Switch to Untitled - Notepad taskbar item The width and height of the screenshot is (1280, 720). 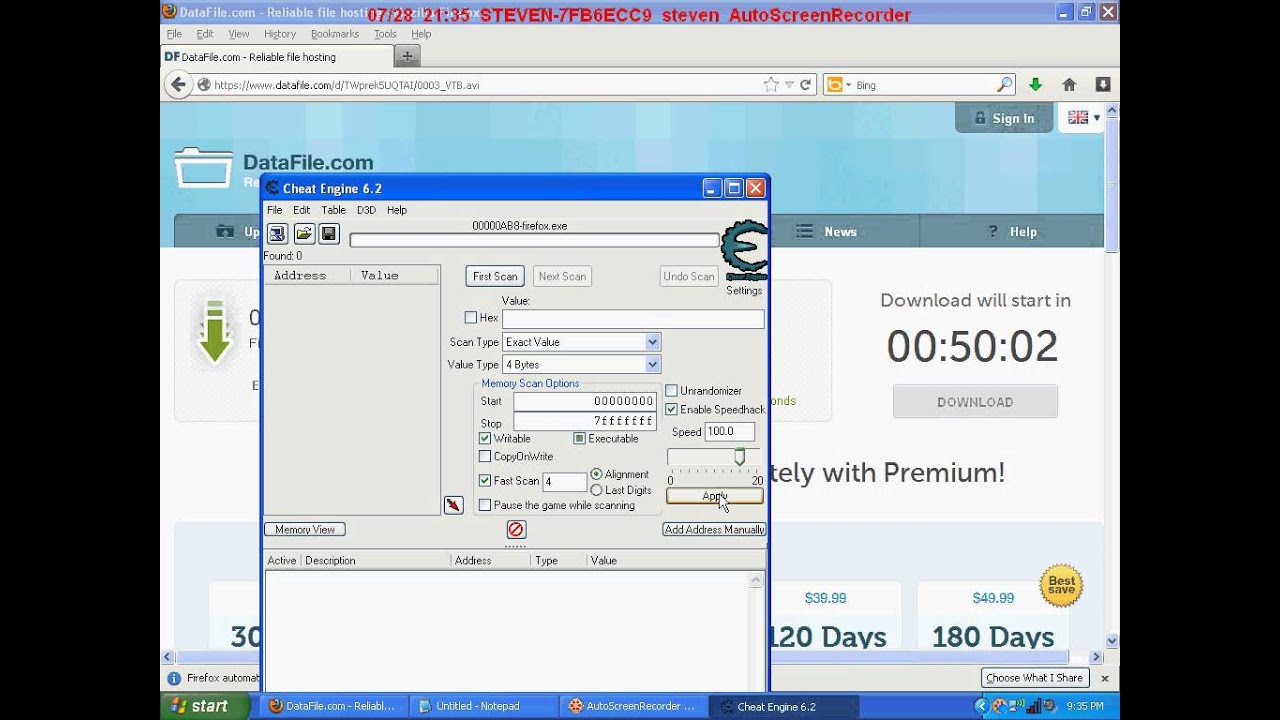pyautogui.click(x=483, y=706)
